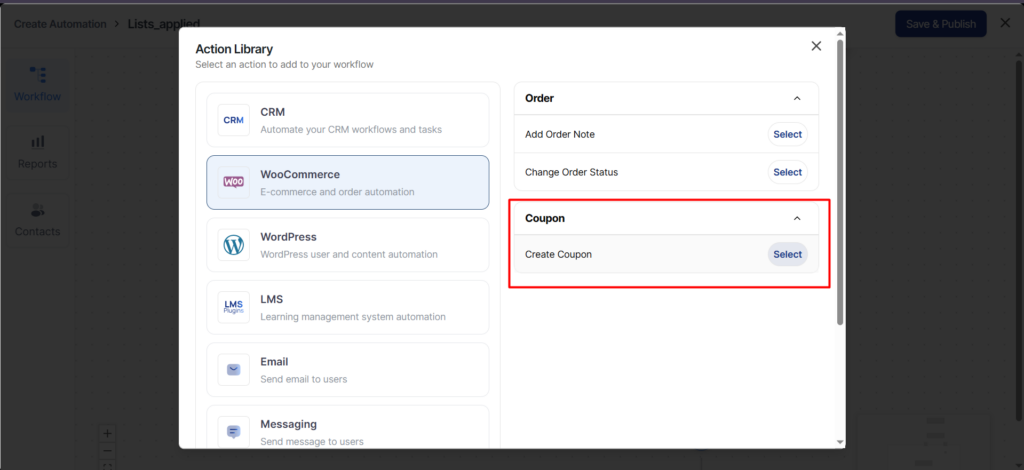Click the WordPress logo icon

click(234, 245)
